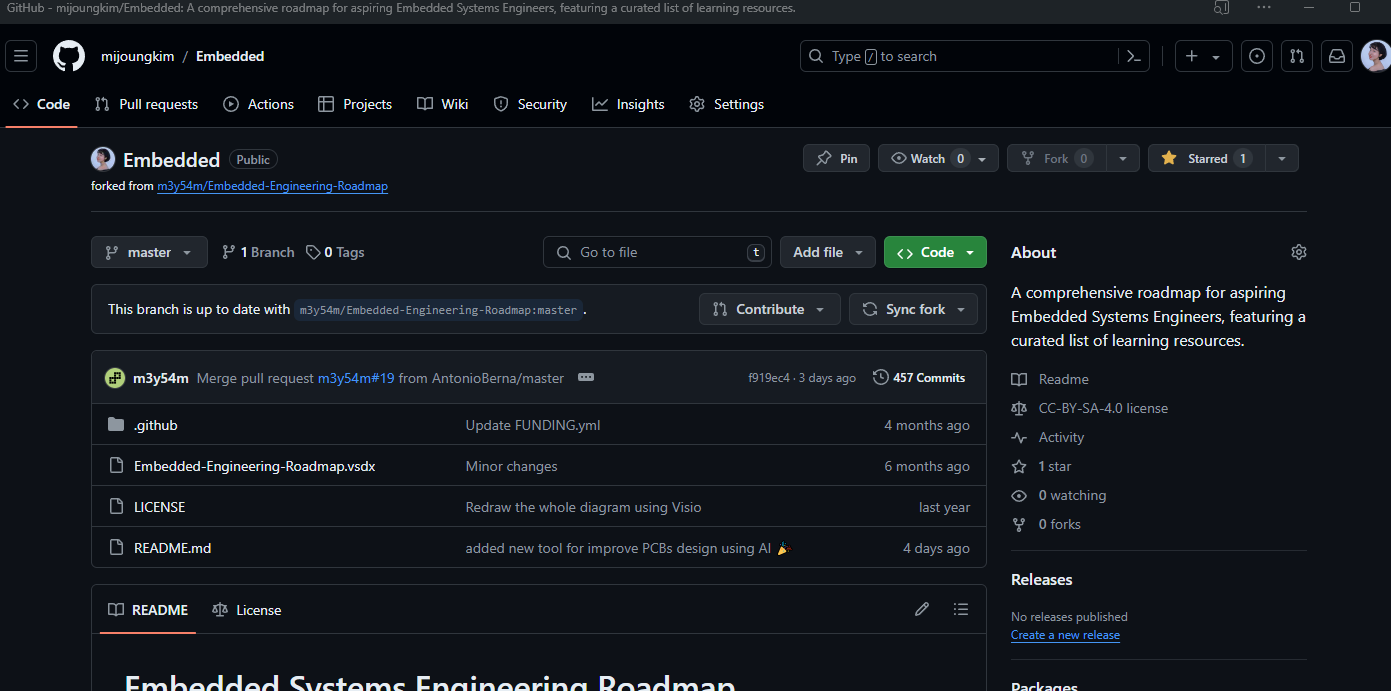1391x691 pixels.
Task: Open the master branch selector
Action: pyautogui.click(x=149, y=252)
